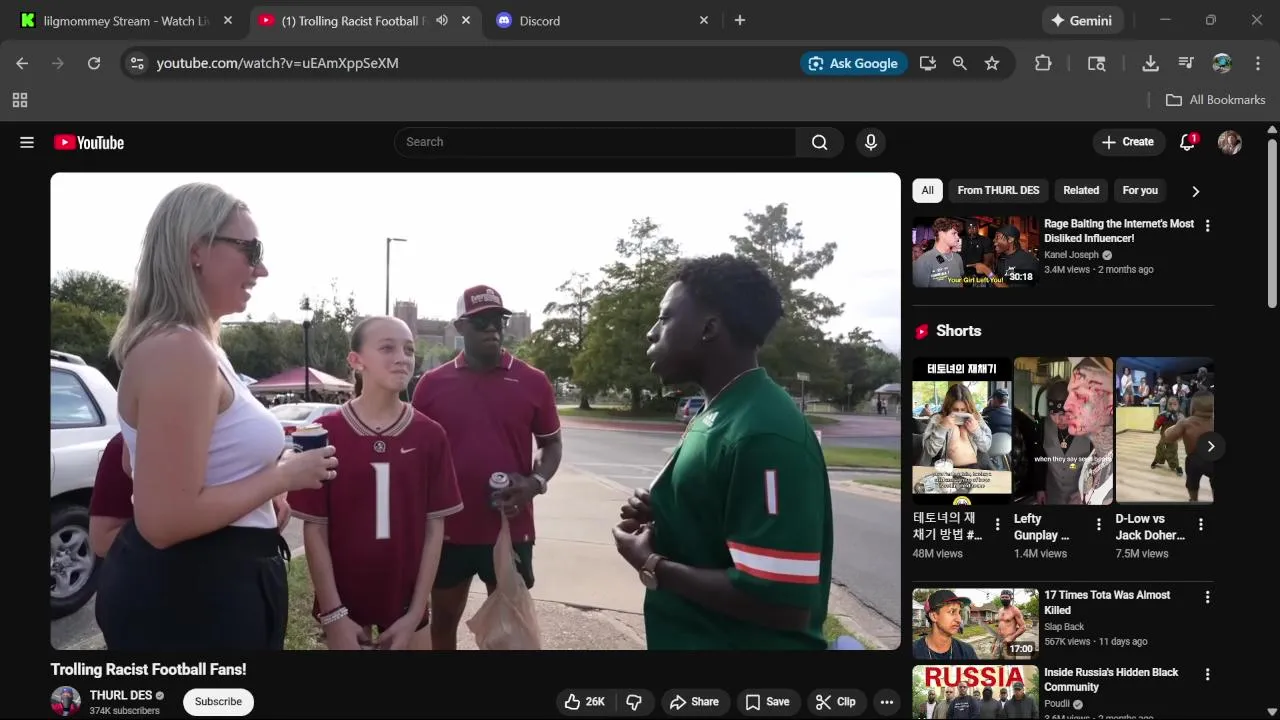Open Inside Russia's Hidden Black Community title

[1111, 680]
